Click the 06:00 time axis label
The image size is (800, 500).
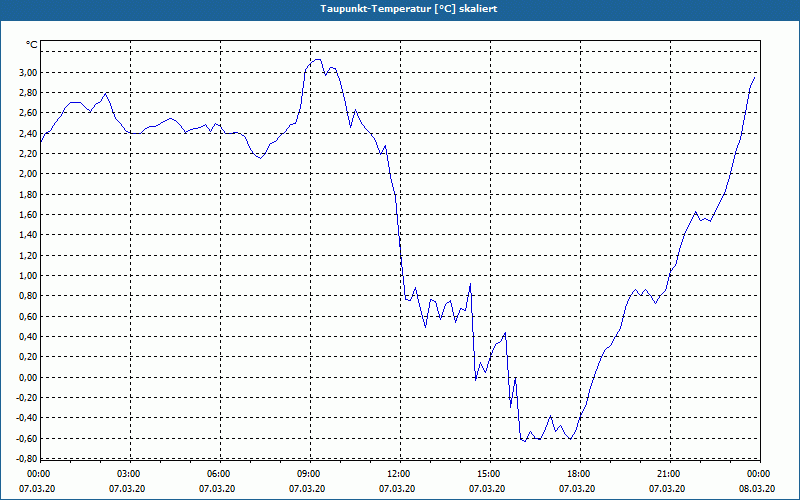pos(220,474)
